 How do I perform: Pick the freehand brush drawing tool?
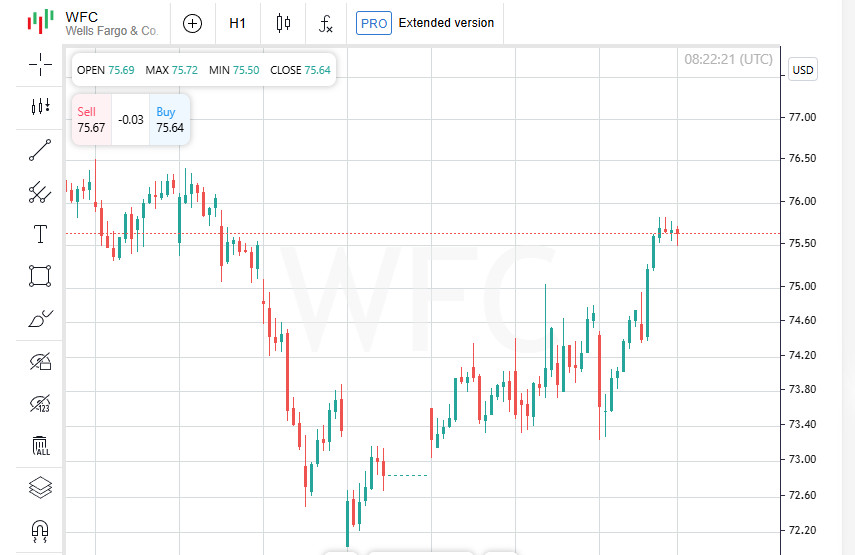pyautogui.click(x=40, y=319)
